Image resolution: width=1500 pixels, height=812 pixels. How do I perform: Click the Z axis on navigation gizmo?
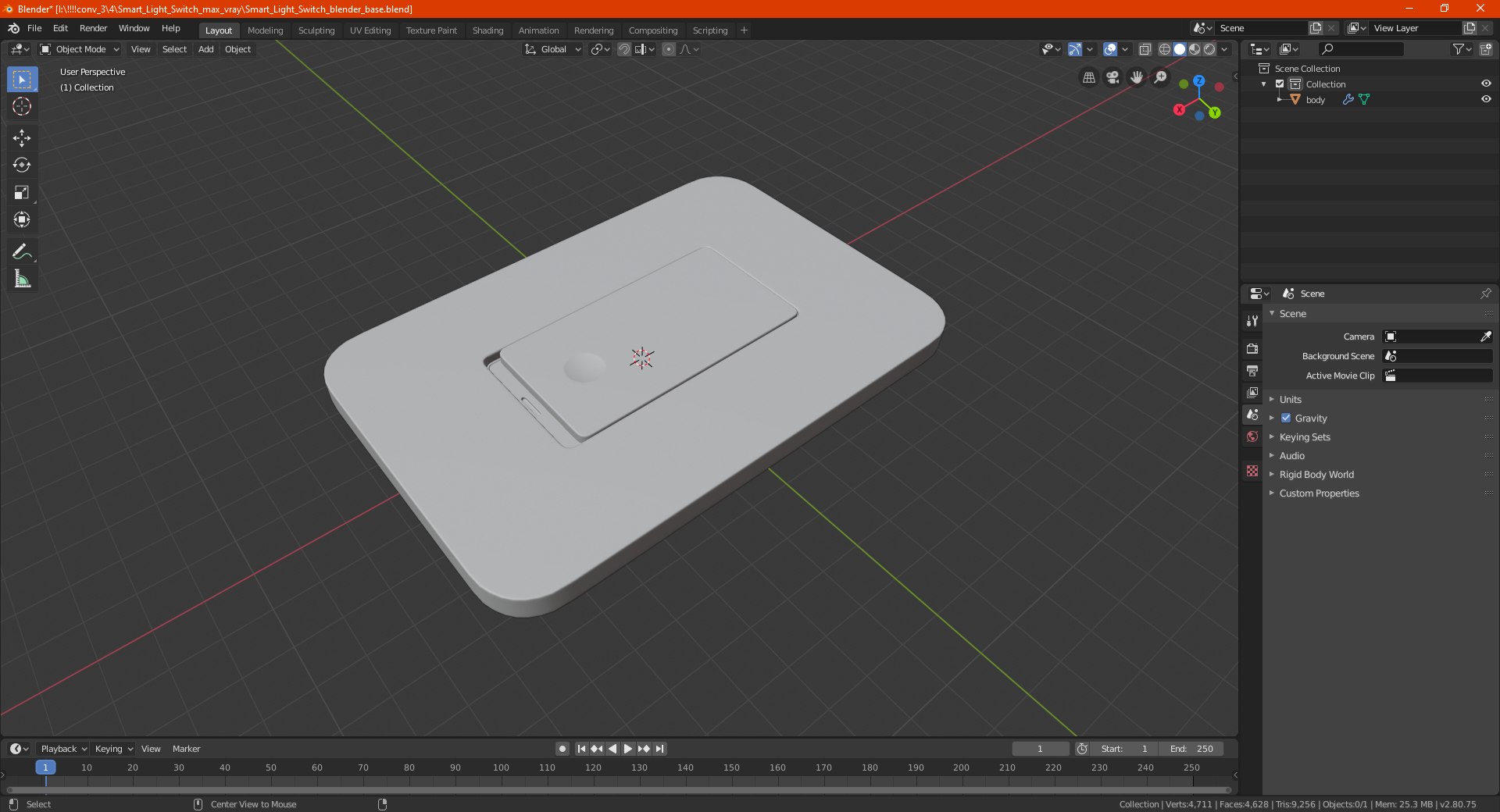tap(1198, 80)
